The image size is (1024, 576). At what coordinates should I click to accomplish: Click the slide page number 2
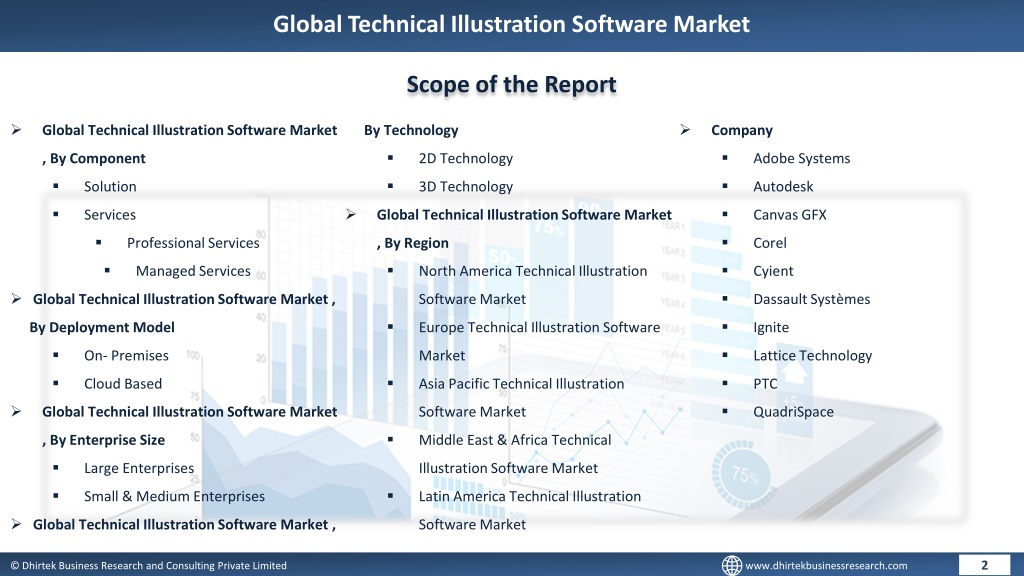pyautogui.click(x=984, y=565)
